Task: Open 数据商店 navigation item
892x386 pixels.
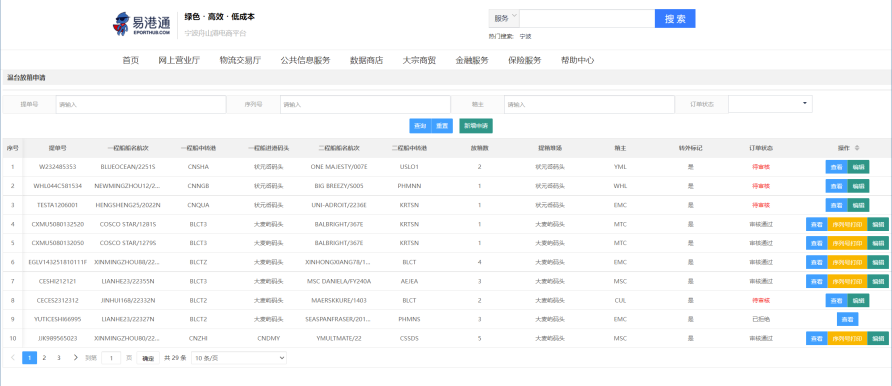Action: [x=366, y=60]
